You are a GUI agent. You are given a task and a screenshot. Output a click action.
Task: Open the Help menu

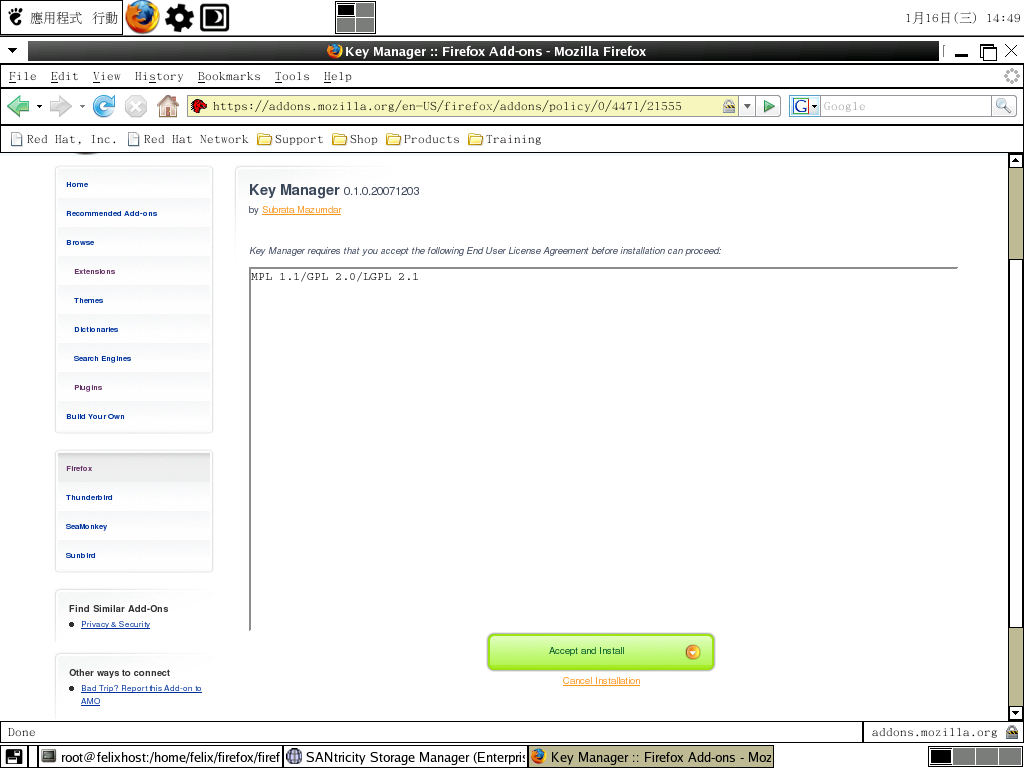click(x=338, y=76)
